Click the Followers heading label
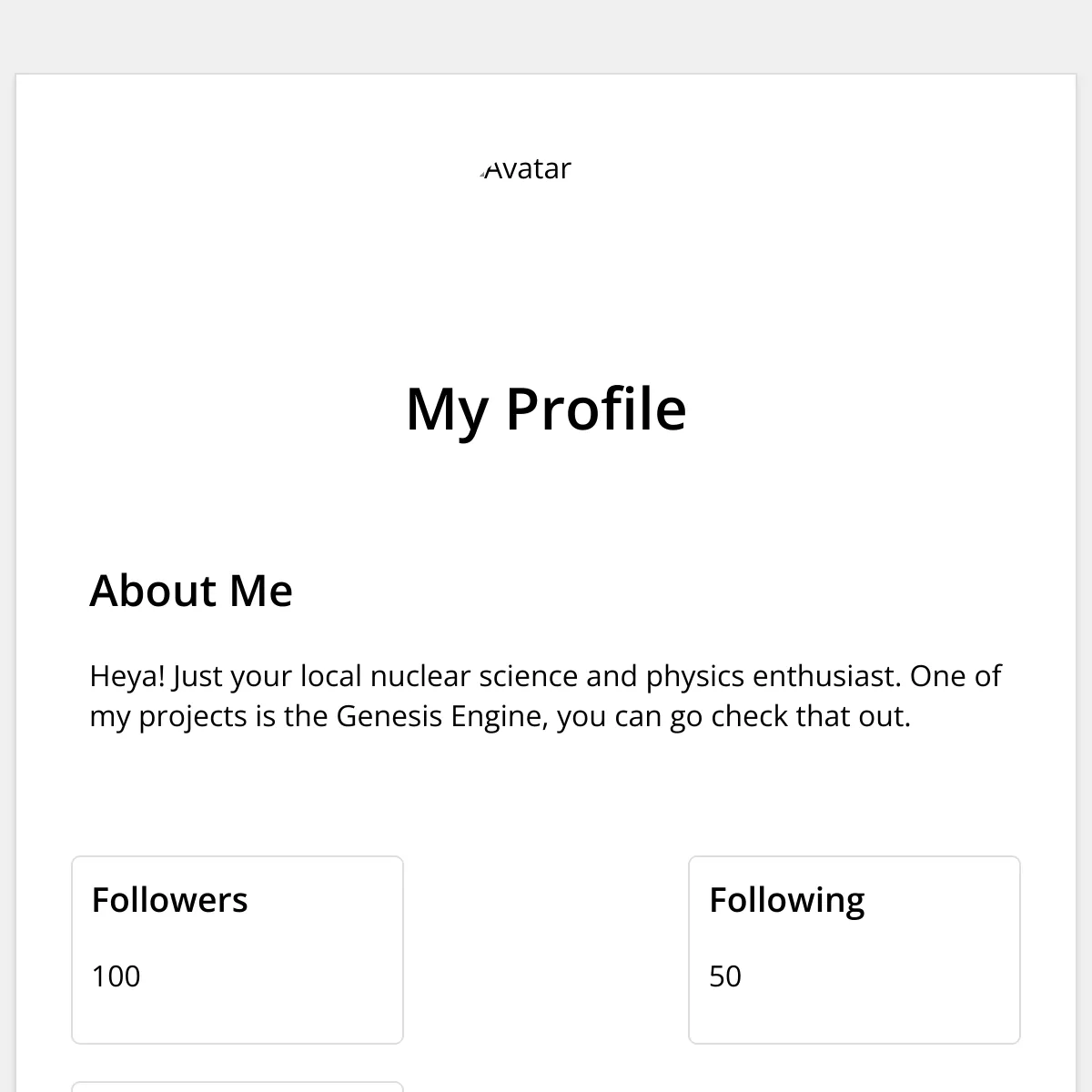 coord(169,900)
